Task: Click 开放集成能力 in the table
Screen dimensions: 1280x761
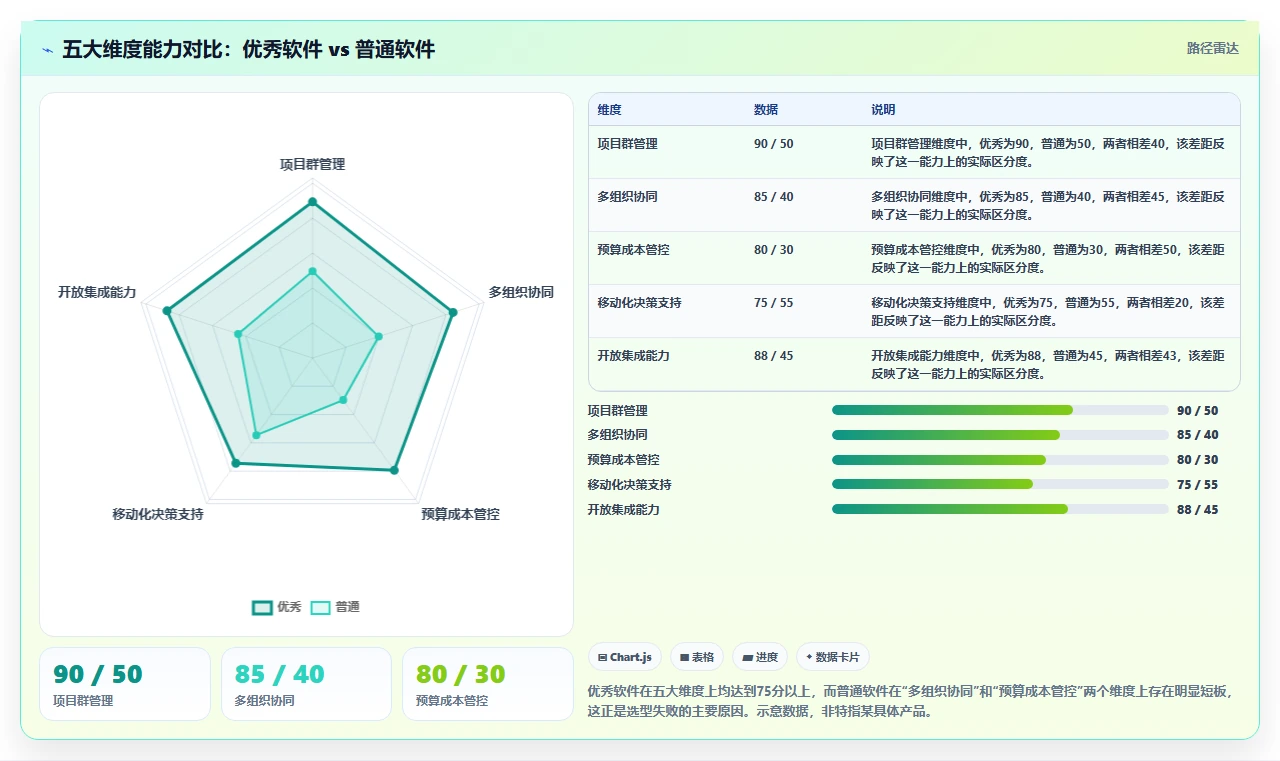Action: (x=634, y=356)
